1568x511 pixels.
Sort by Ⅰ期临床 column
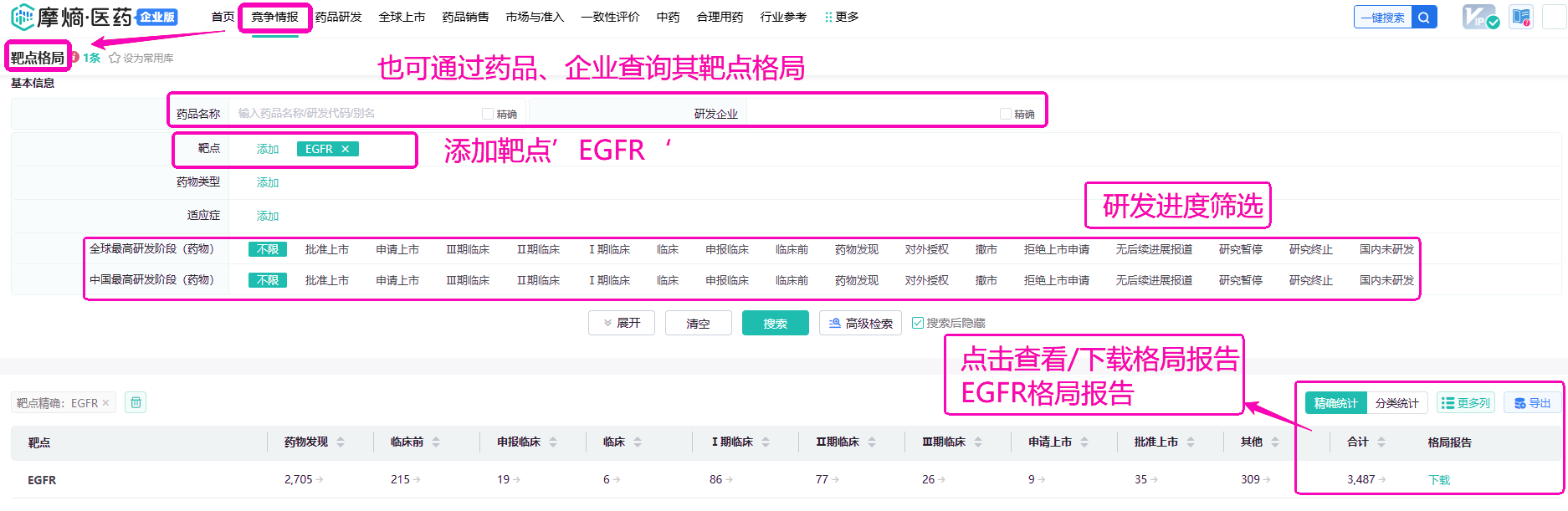(766, 442)
